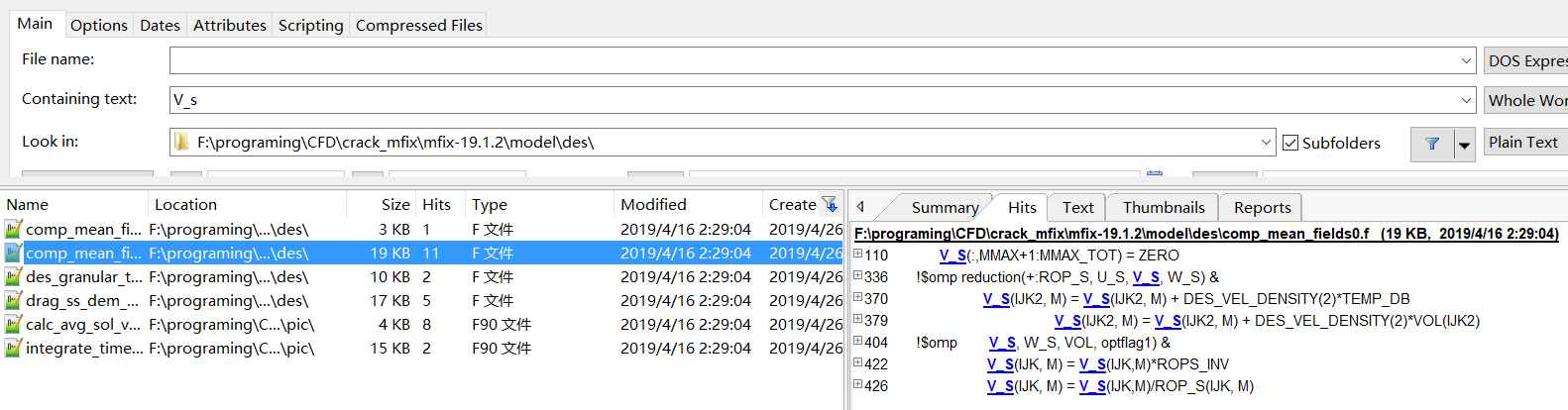Expand hit line 379 context
The height and width of the screenshot is (410, 1568).
(x=858, y=320)
